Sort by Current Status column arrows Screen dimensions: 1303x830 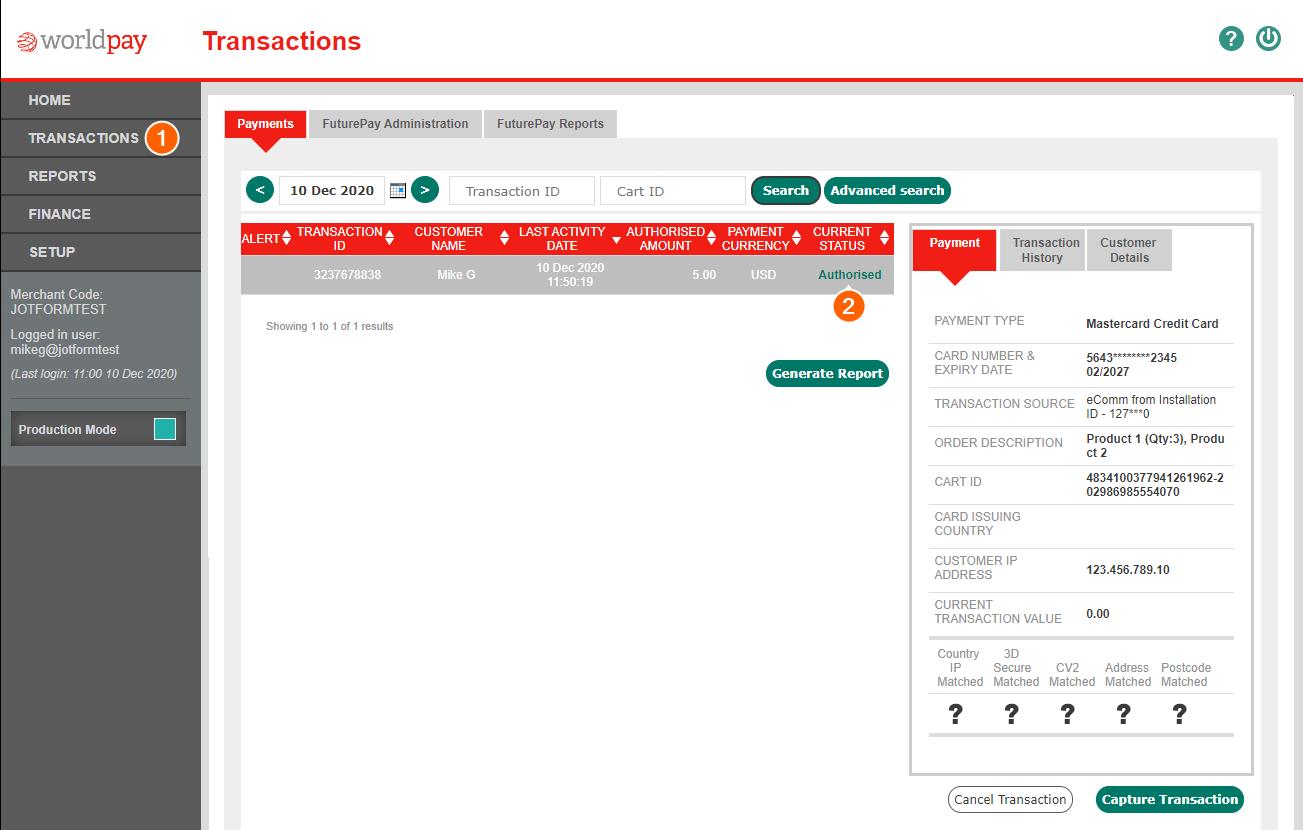[884, 239]
